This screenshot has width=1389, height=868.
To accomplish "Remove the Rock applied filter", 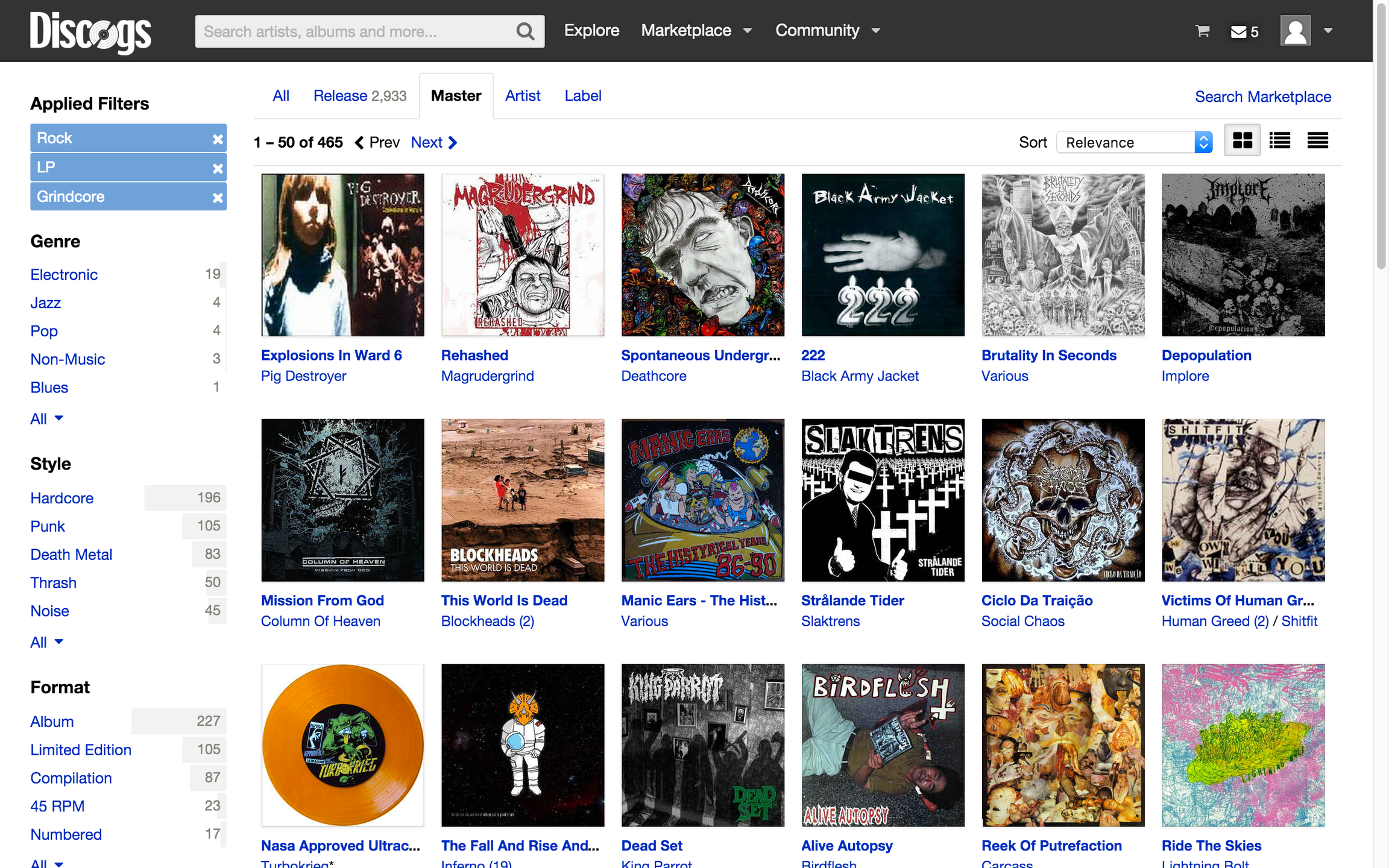I will (x=218, y=139).
